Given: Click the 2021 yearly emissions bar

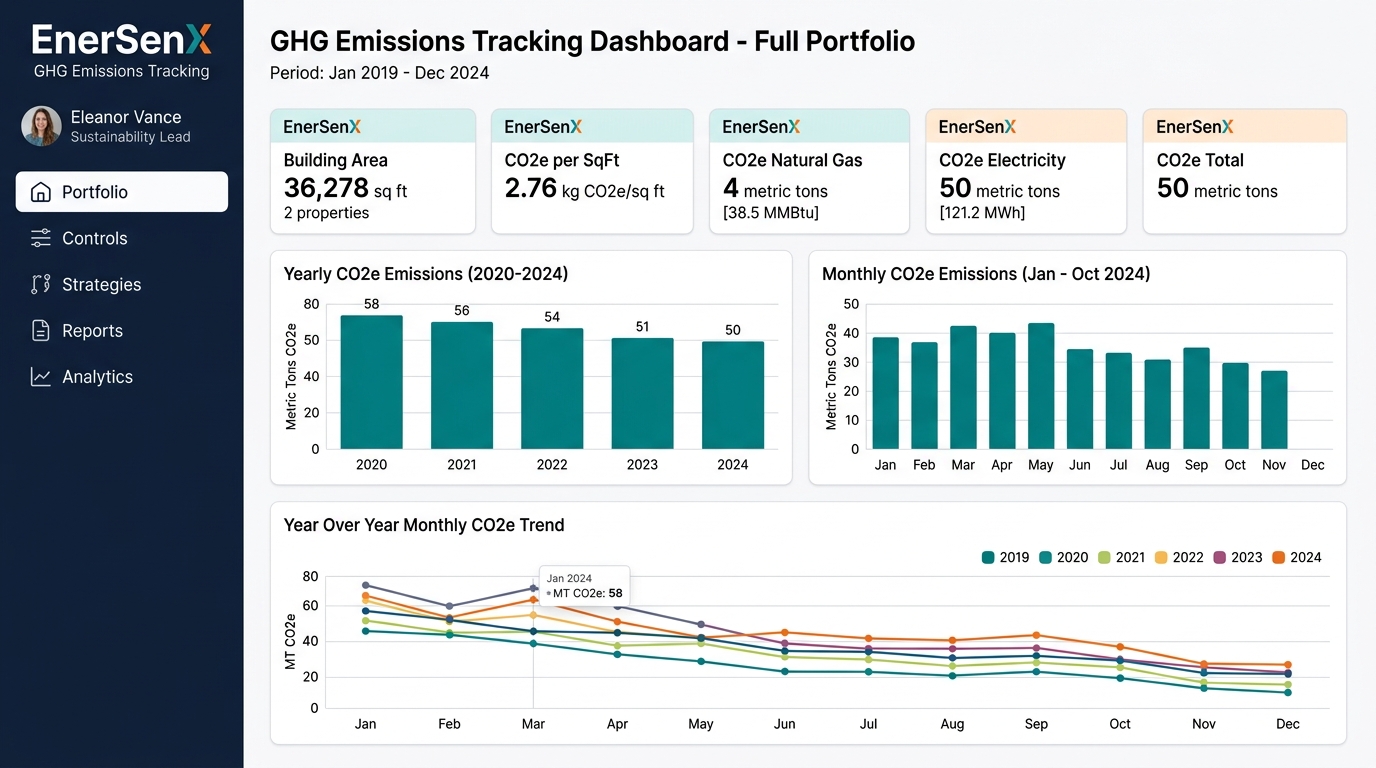Looking at the screenshot, I should [x=461, y=385].
